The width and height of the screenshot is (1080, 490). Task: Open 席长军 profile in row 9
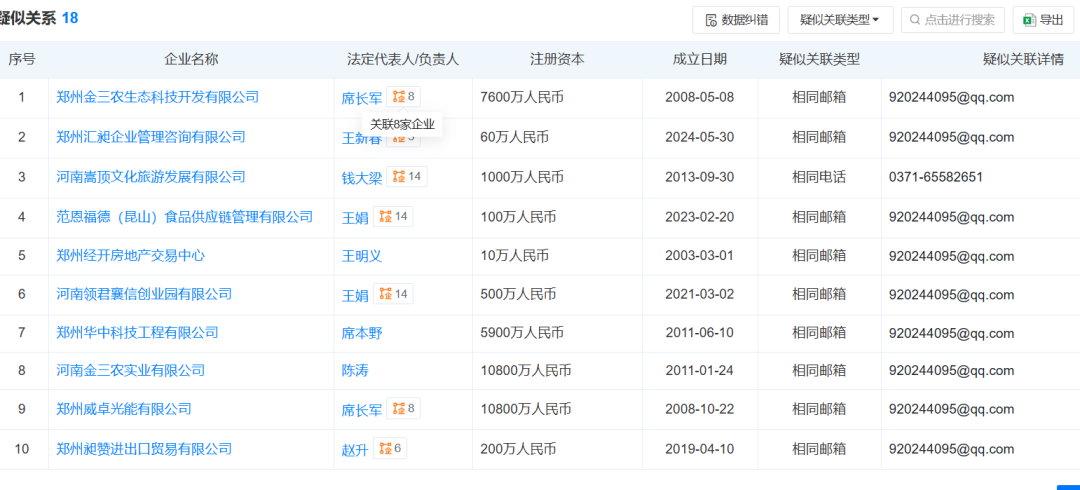362,410
